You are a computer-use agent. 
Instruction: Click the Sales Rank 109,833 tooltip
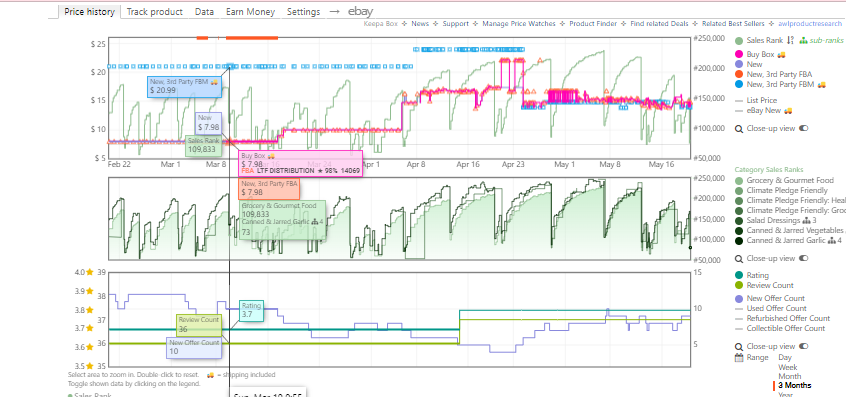tap(203, 146)
